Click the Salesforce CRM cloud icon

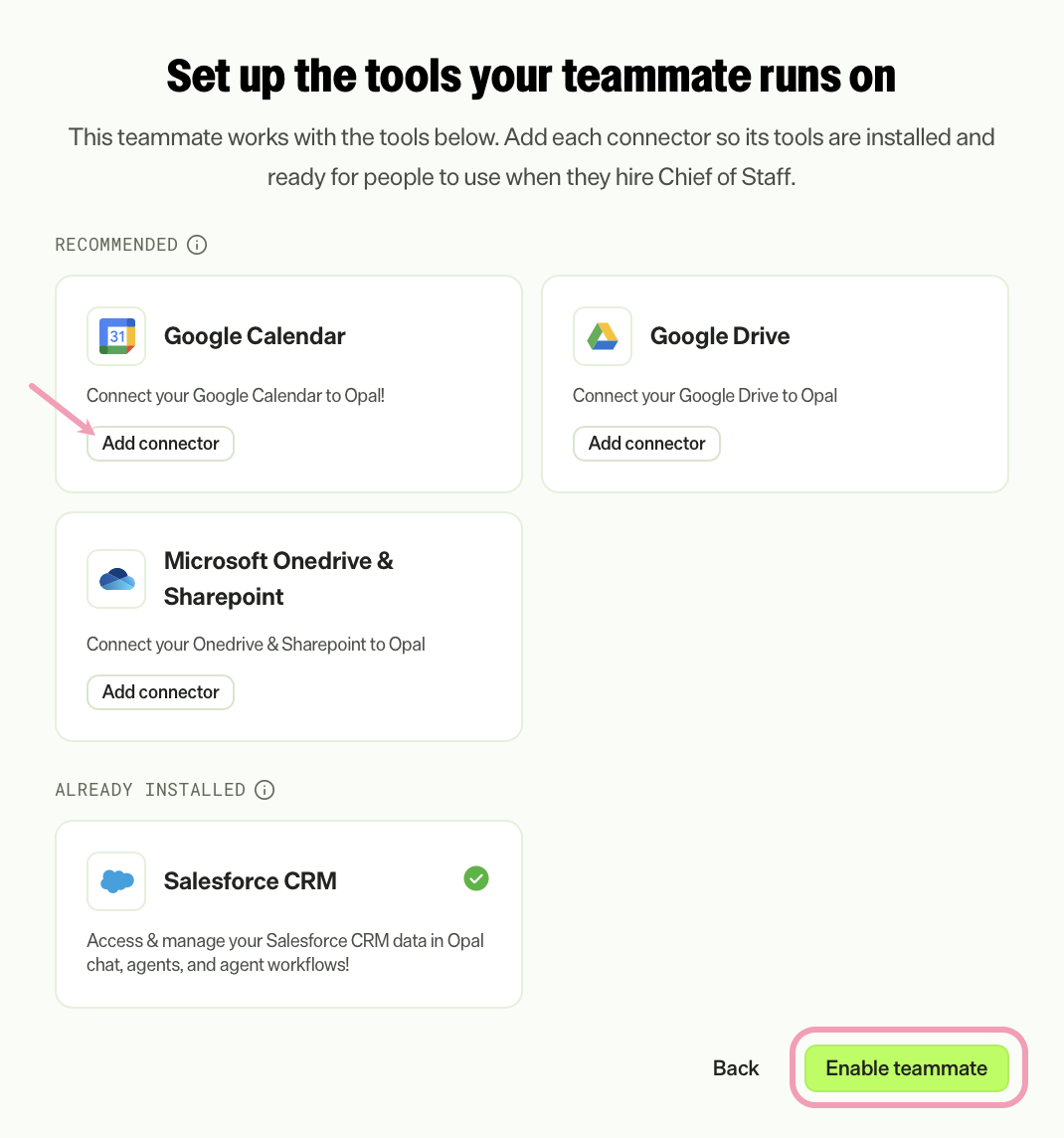[x=116, y=881]
